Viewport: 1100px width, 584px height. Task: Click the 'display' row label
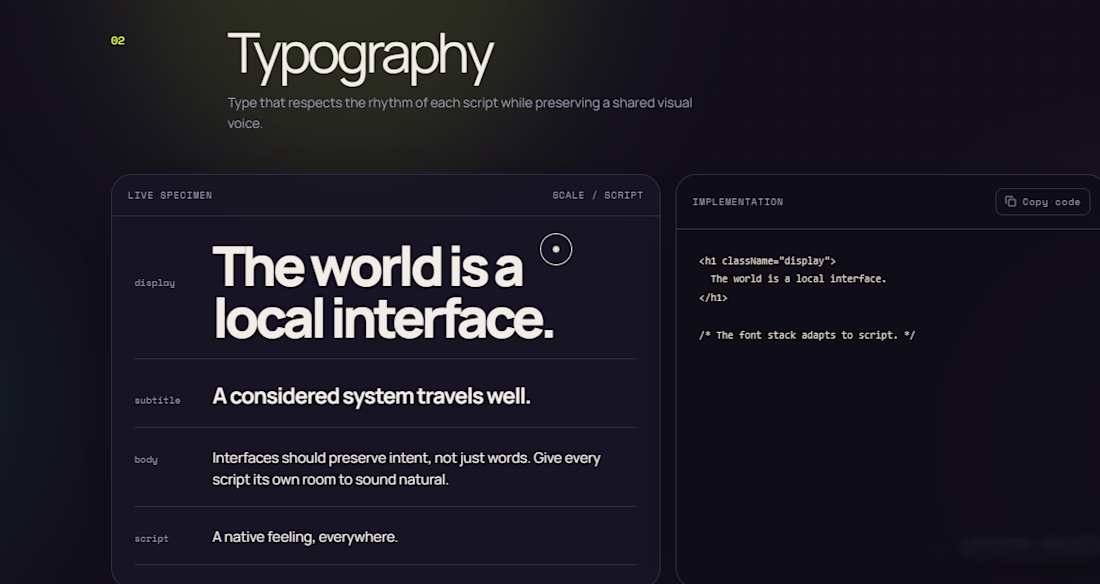click(x=154, y=283)
